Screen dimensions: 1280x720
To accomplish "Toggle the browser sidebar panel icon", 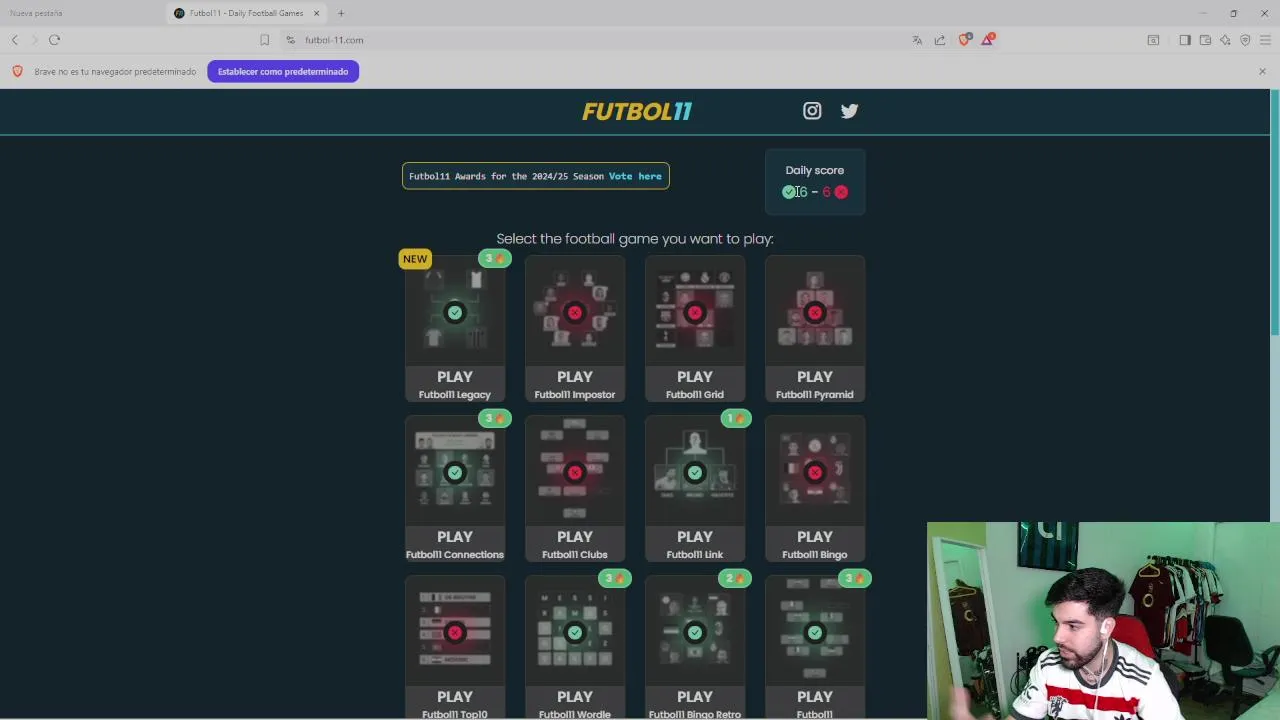I will tap(1185, 40).
